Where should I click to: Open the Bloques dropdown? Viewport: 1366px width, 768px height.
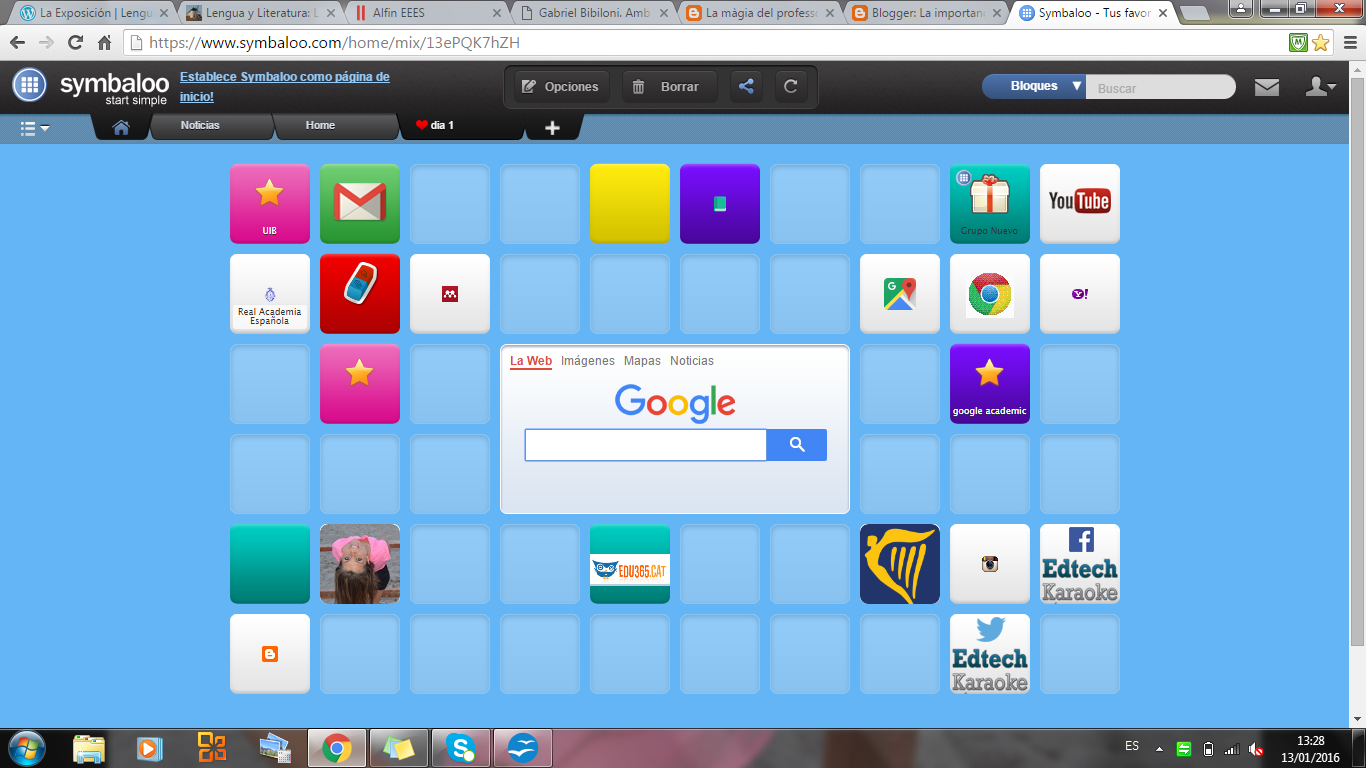coord(1032,86)
